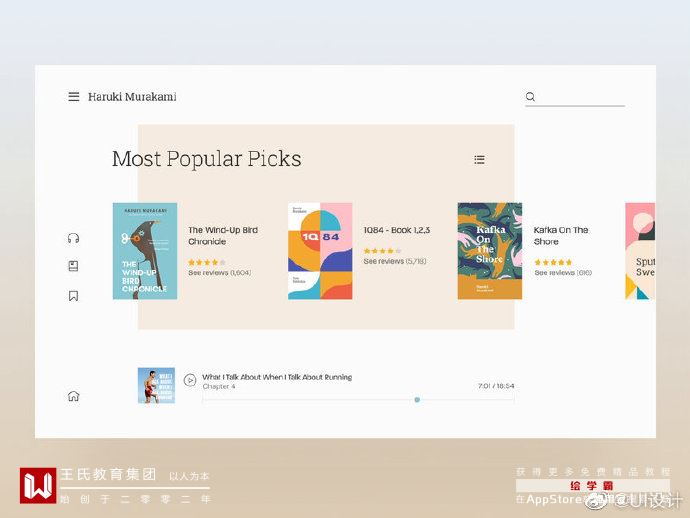See reviews for Kafka On The Shore
This screenshot has height=518, width=690.
click(562, 273)
